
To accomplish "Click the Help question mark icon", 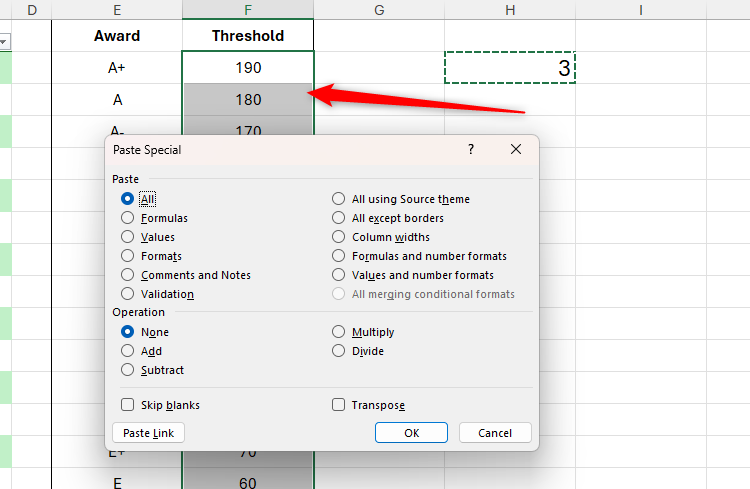I will pos(471,149).
